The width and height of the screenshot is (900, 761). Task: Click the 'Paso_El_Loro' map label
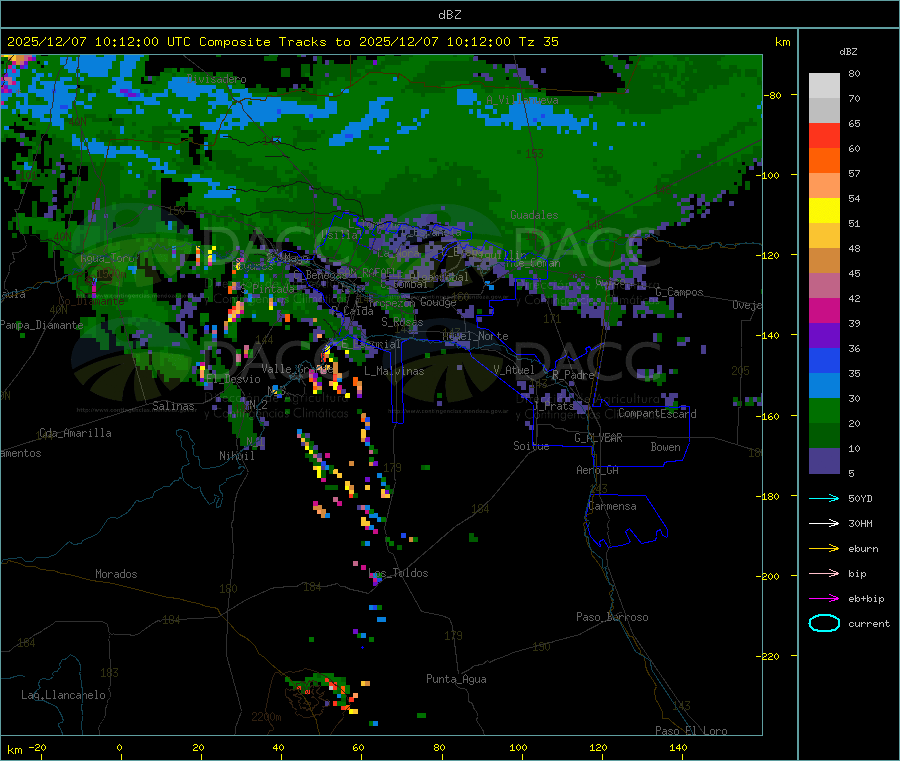tap(691, 731)
